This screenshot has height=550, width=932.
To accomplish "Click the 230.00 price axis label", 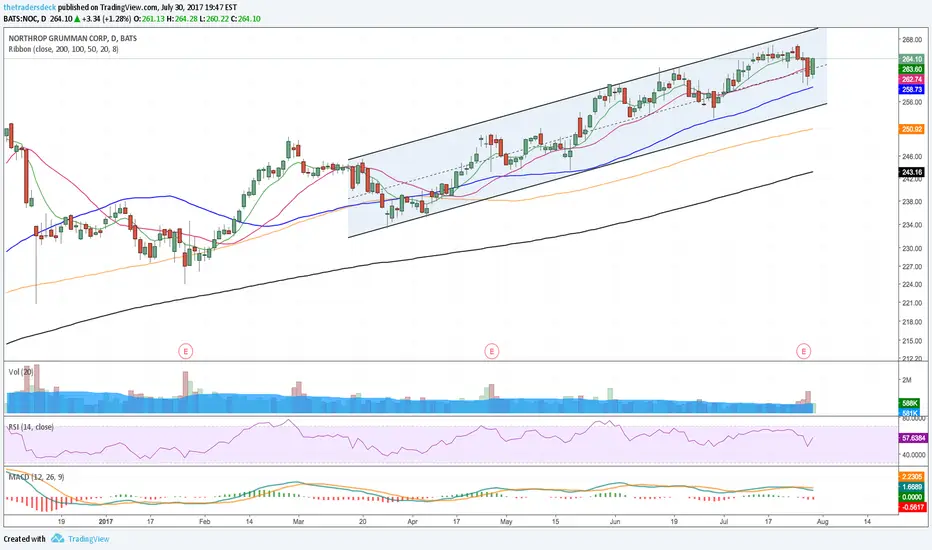I will [912, 249].
